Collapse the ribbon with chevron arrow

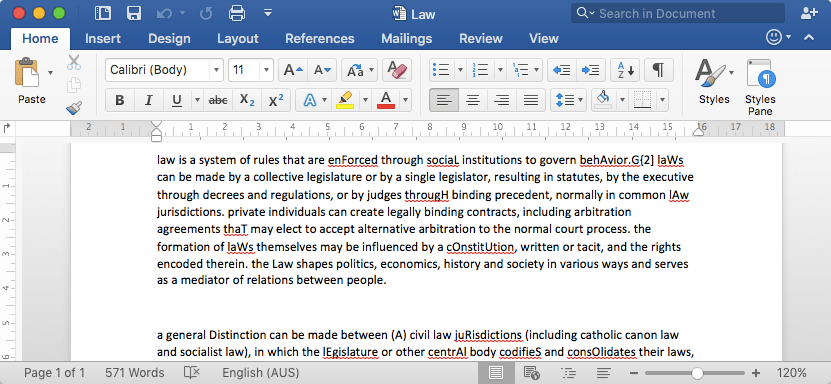809,38
